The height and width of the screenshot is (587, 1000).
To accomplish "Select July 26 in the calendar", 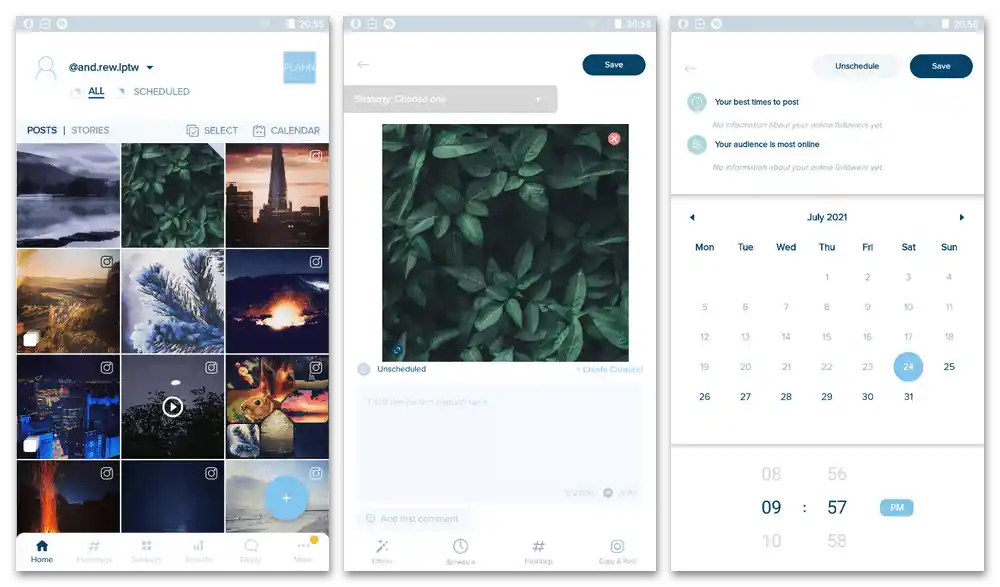I will [x=705, y=397].
